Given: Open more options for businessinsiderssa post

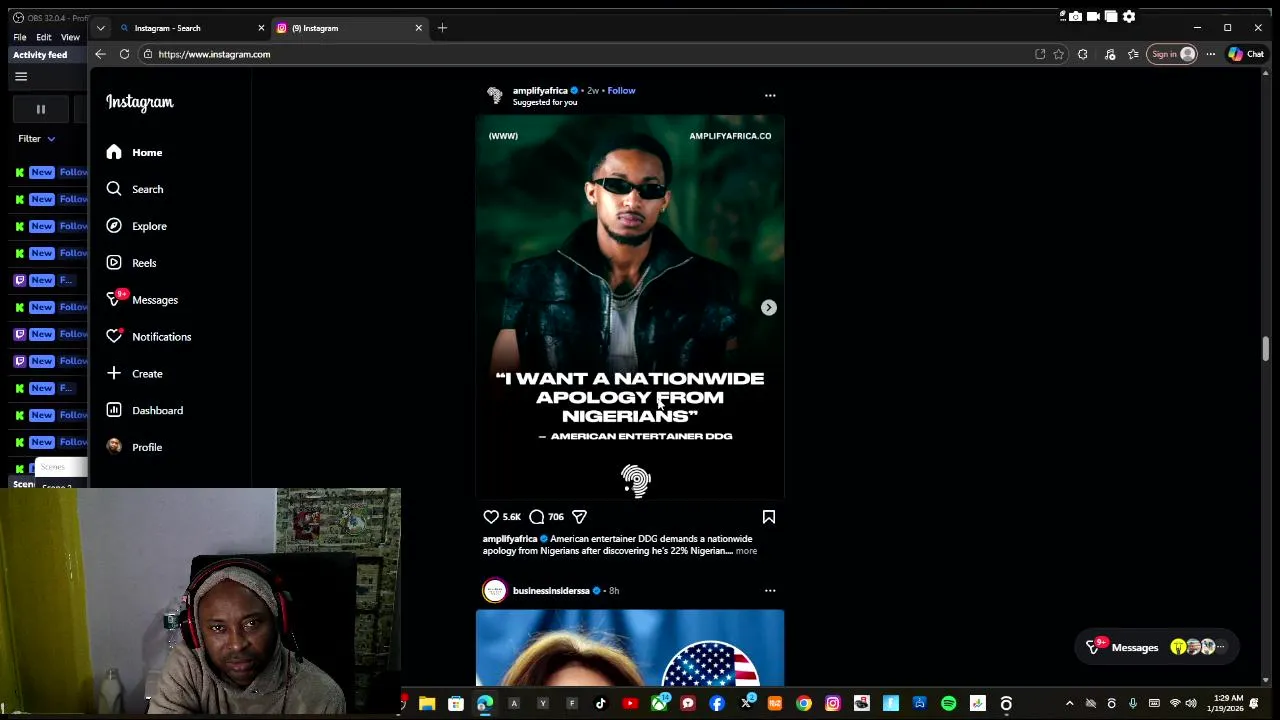Looking at the screenshot, I should click(770, 591).
